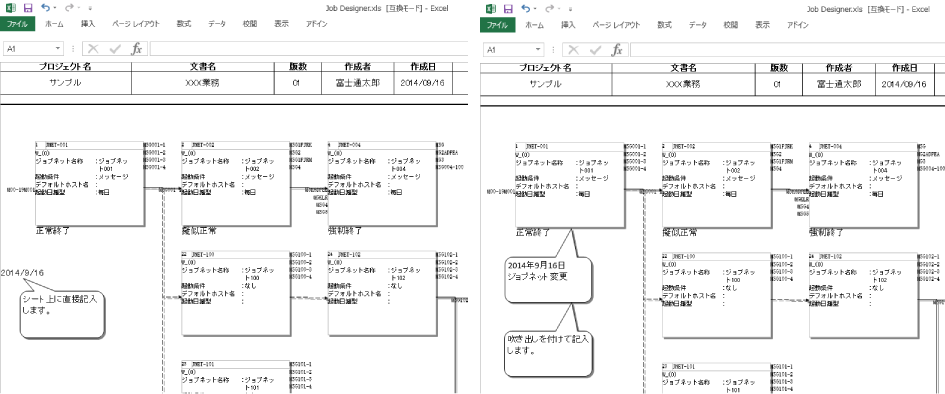Select the サンプル cell in left window
This screenshot has height=394, width=945.
66,83
